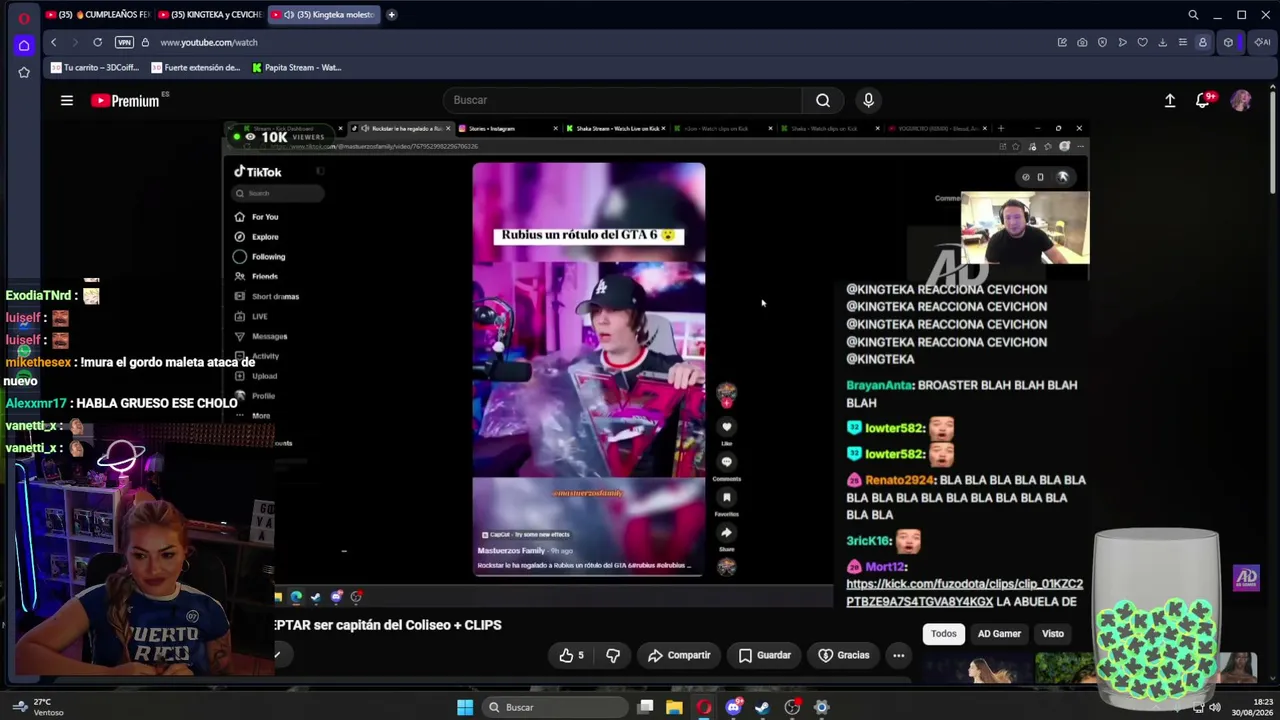Click the YouTube Buscar search box
The width and height of the screenshot is (1280, 720).
click(622, 100)
